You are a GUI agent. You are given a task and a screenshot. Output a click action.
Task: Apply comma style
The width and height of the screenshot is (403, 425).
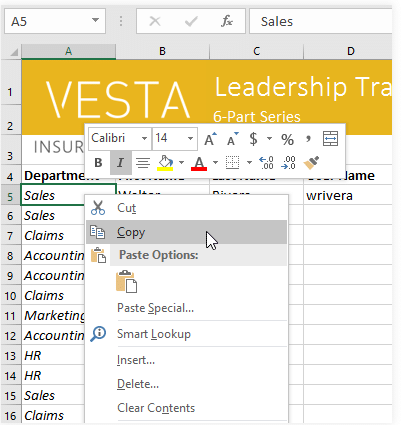(308, 138)
